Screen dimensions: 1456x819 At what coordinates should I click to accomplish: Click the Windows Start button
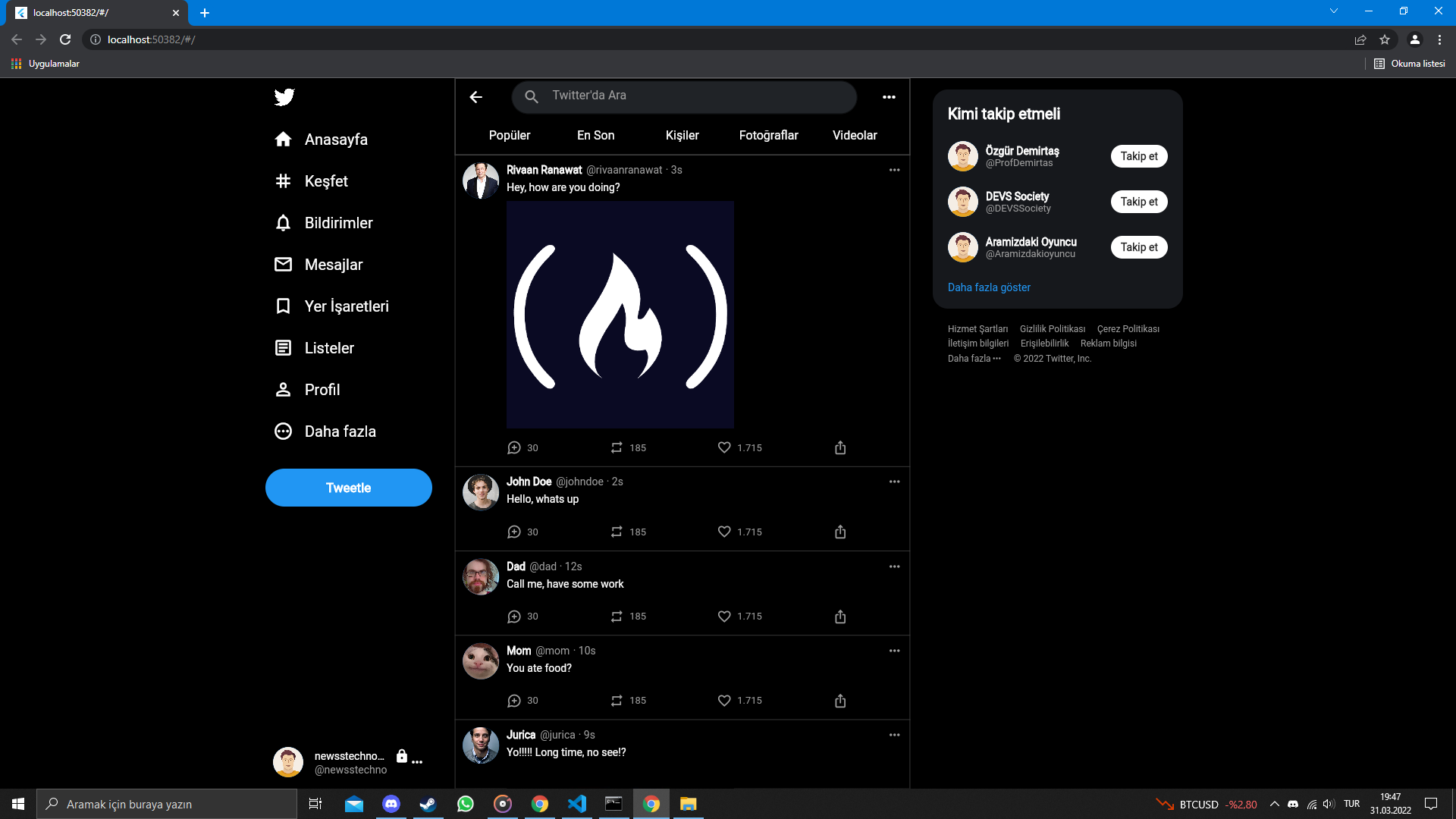[x=18, y=804]
